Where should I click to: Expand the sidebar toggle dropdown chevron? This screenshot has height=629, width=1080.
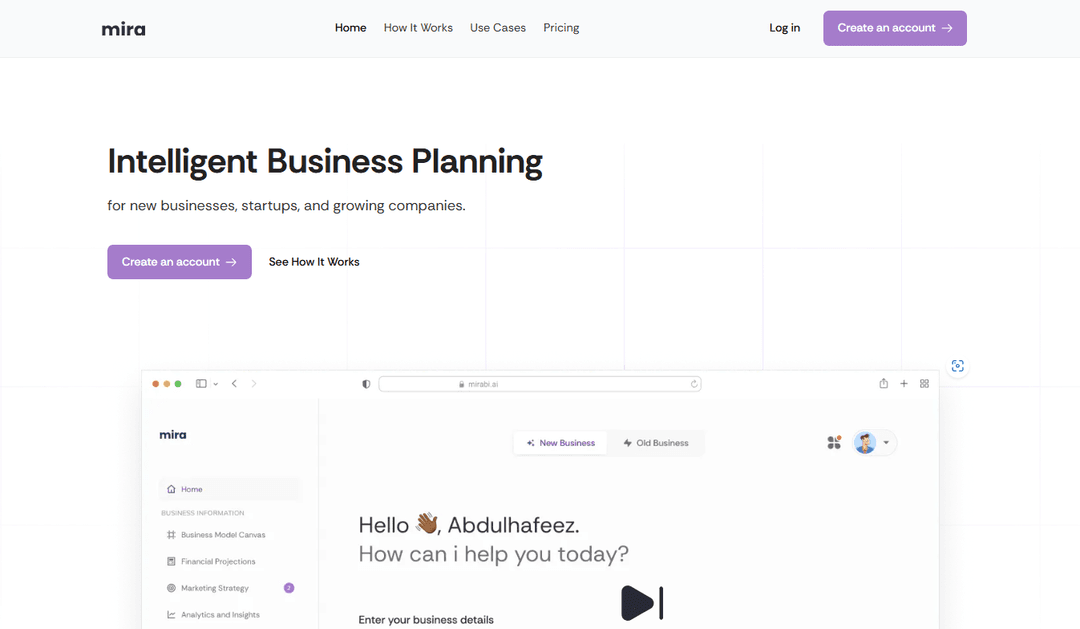(216, 384)
